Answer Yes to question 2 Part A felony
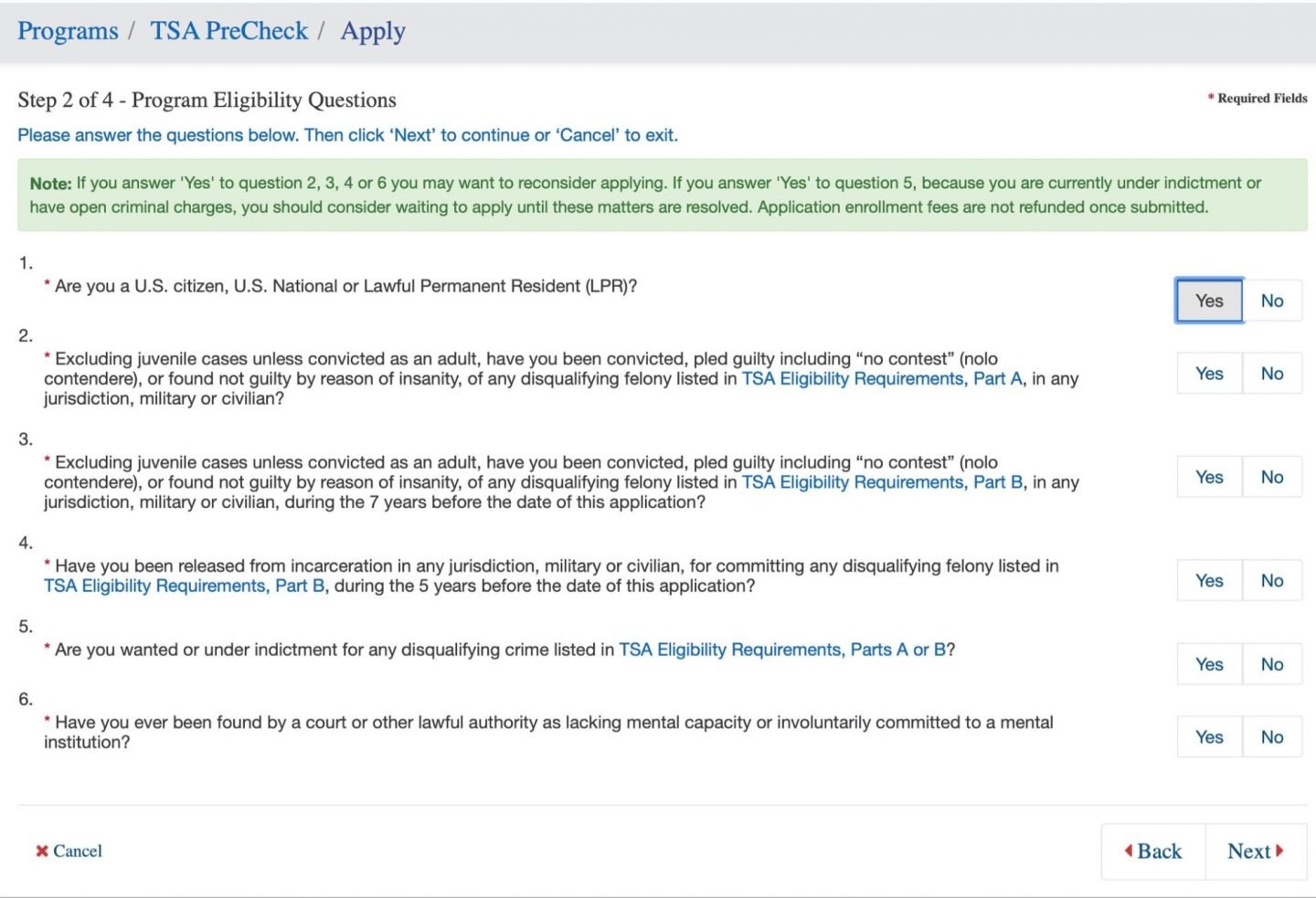The height and width of the screenshot is (898, 1316). point(1208,374)
